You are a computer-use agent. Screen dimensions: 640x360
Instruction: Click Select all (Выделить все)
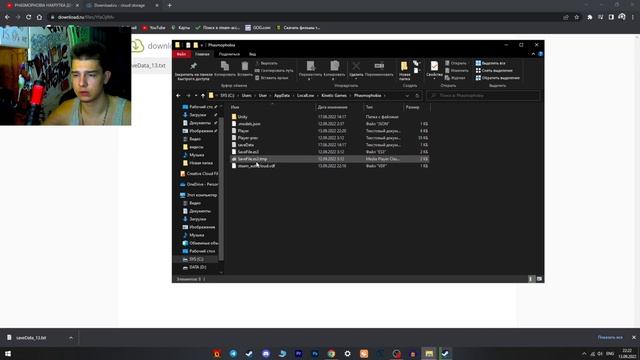point(490,63)
